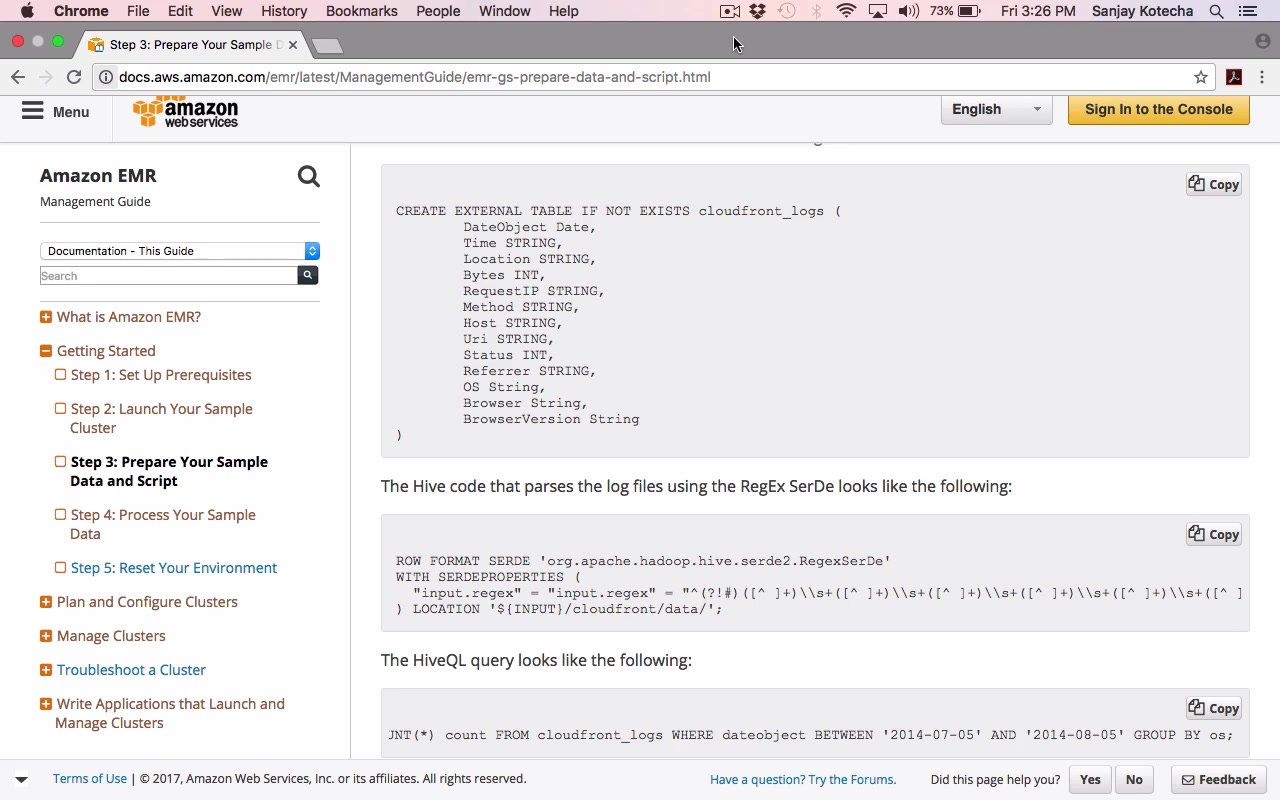Viewport: 1280px width, 800px height.
Task: Open the Documentation - This Guide dropdown
Action: pos(180,251)
